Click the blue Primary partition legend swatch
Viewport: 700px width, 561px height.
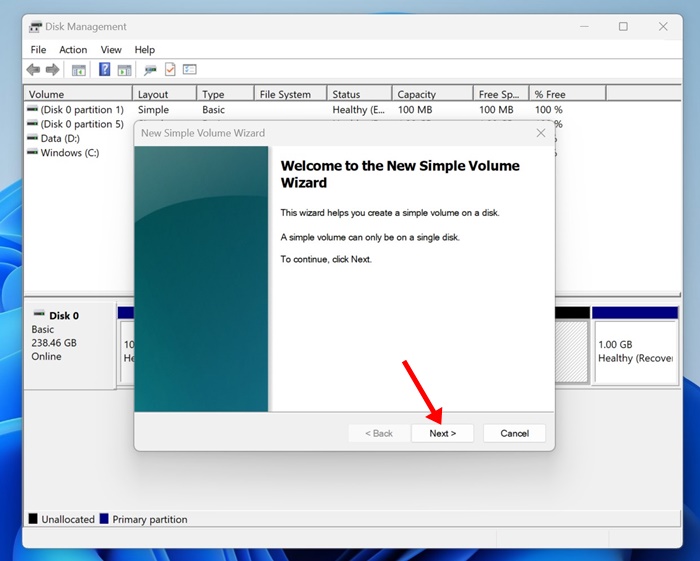pyautogui.click(x=104, y=519)
